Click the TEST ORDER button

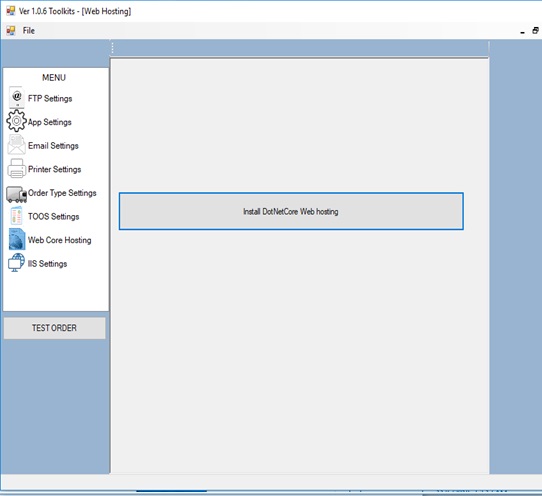click(55, 328)
